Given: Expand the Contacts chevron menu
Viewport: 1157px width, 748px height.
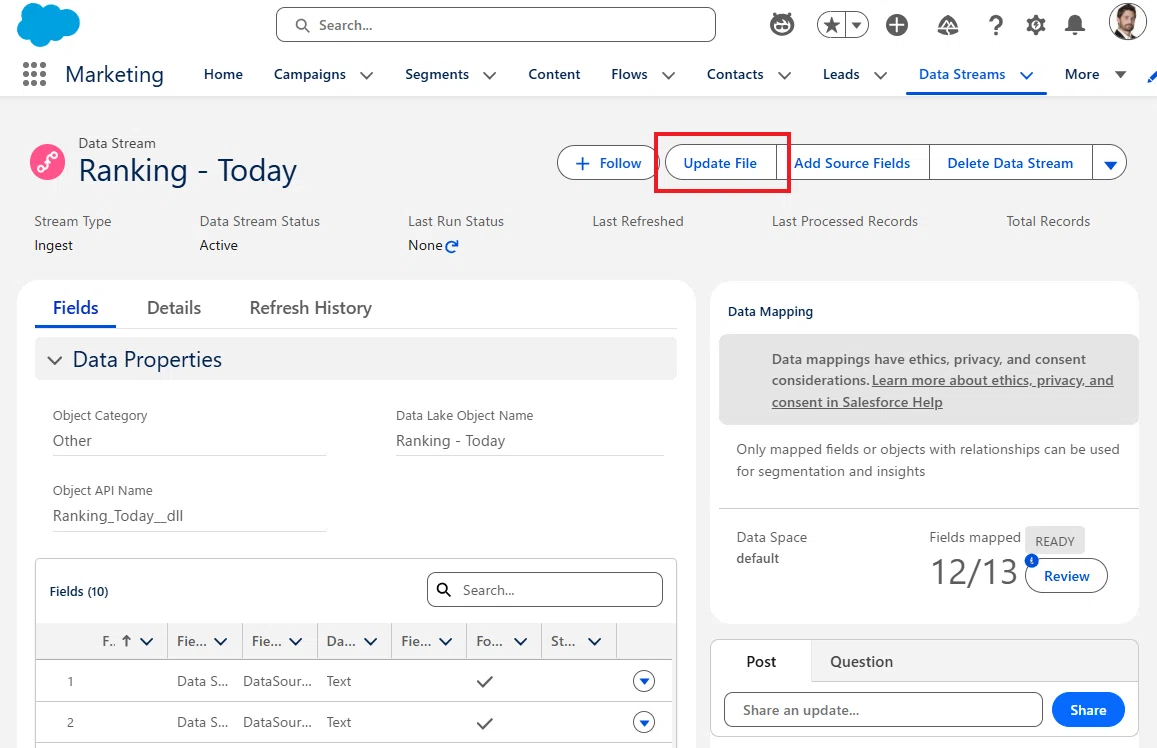Looking at the screenshot, I should pos(784,75).
